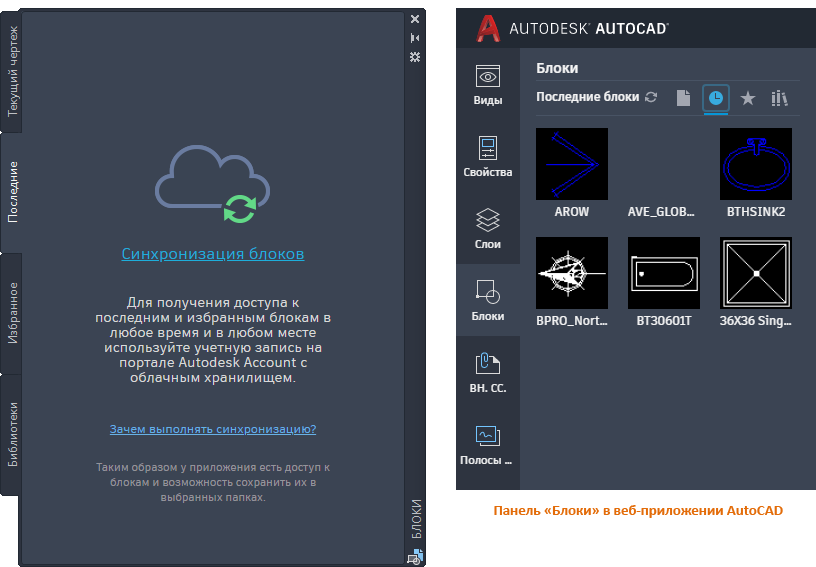The height and width of the screenshot is (567, 816).
Task: Click the AutoCAD red A logo
Action: [x=488, y=29]
